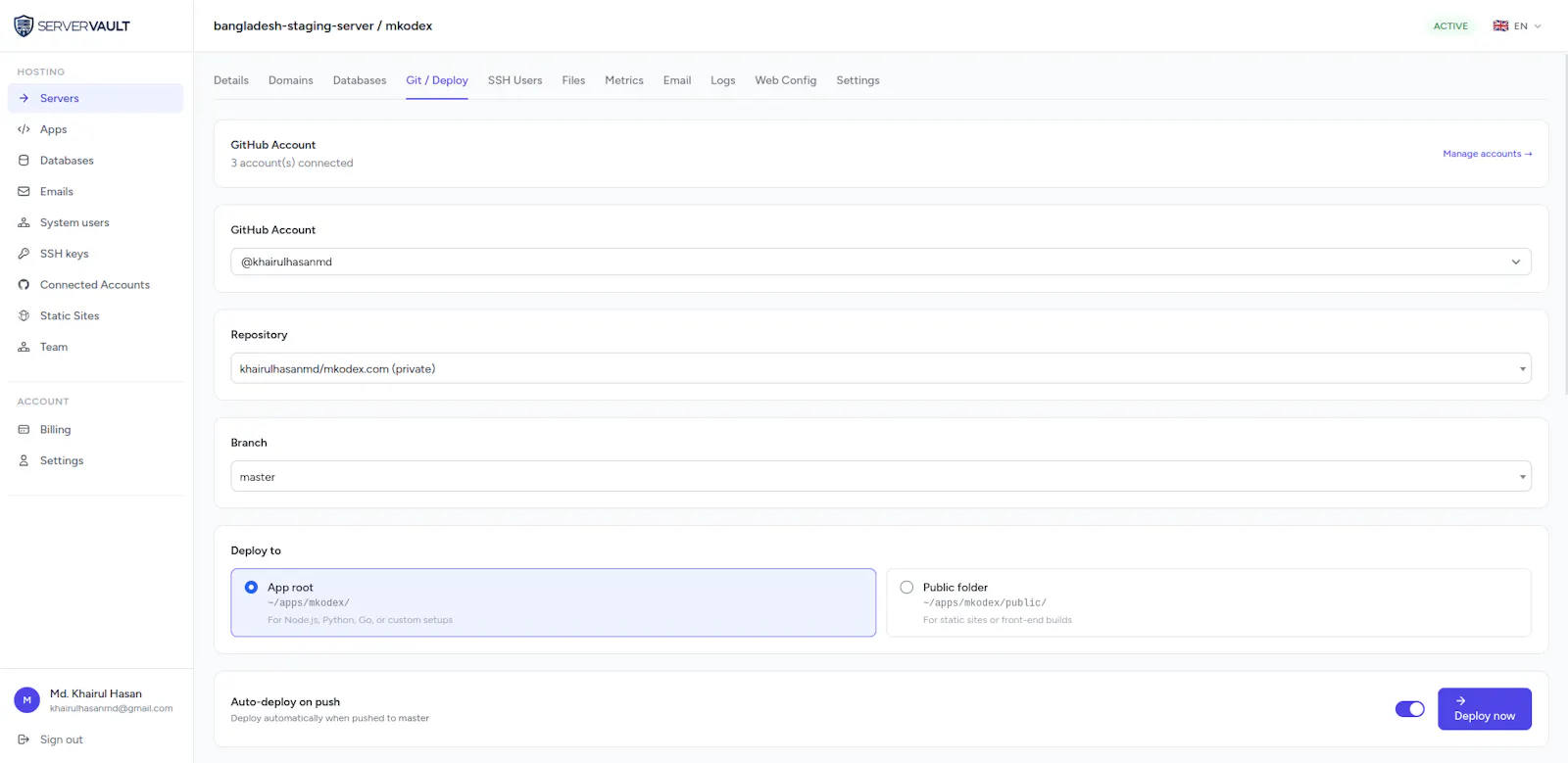Click the '3 account(s) connected' text
Screen dimensions: 1568x763
292,164
